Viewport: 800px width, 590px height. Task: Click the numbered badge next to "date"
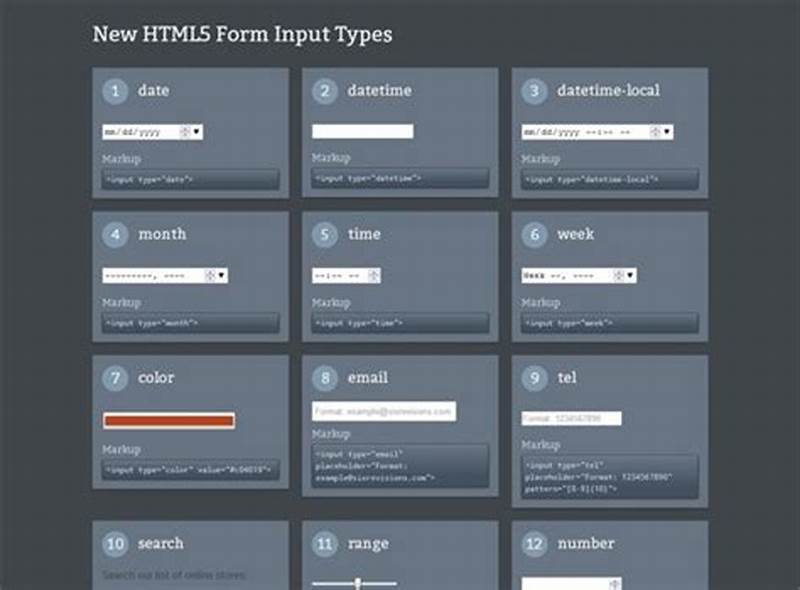[115, 90]
